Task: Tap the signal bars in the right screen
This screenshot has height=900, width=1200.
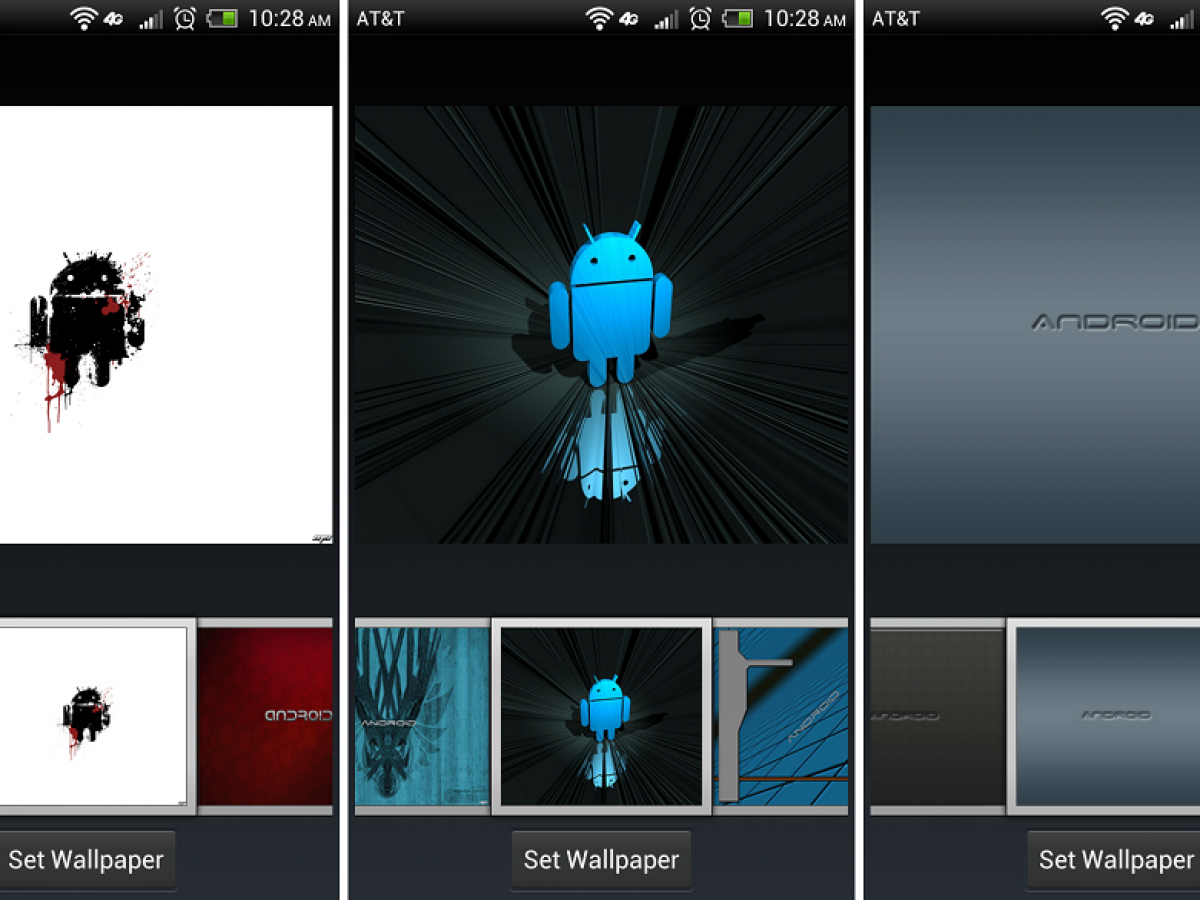Action: [1181, 19]
